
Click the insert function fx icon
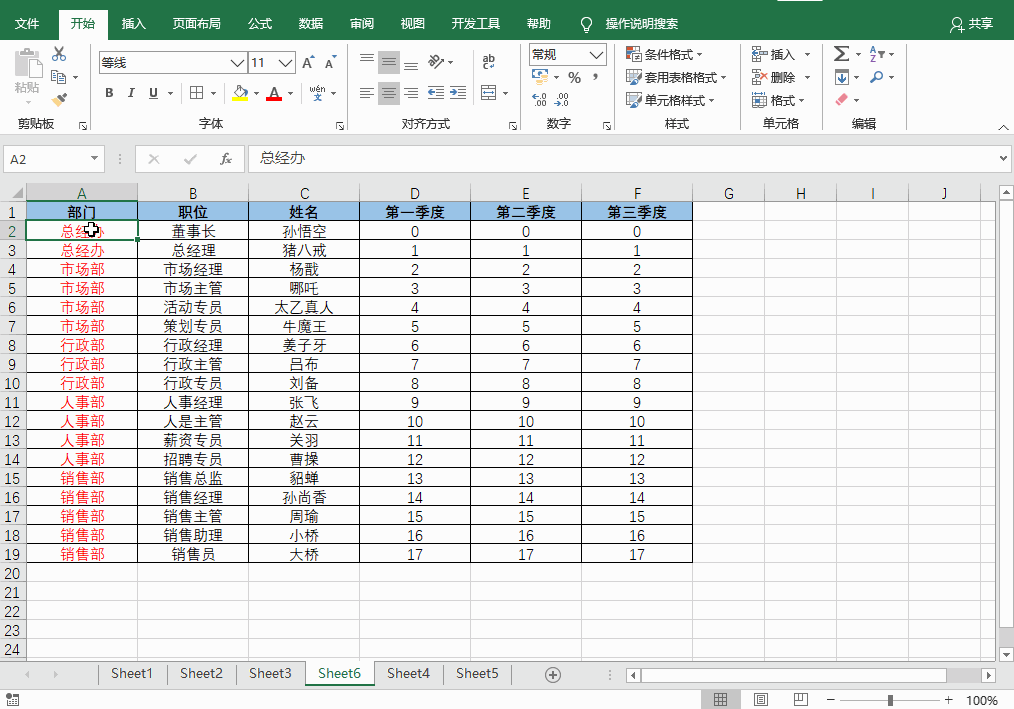(226, 159)
